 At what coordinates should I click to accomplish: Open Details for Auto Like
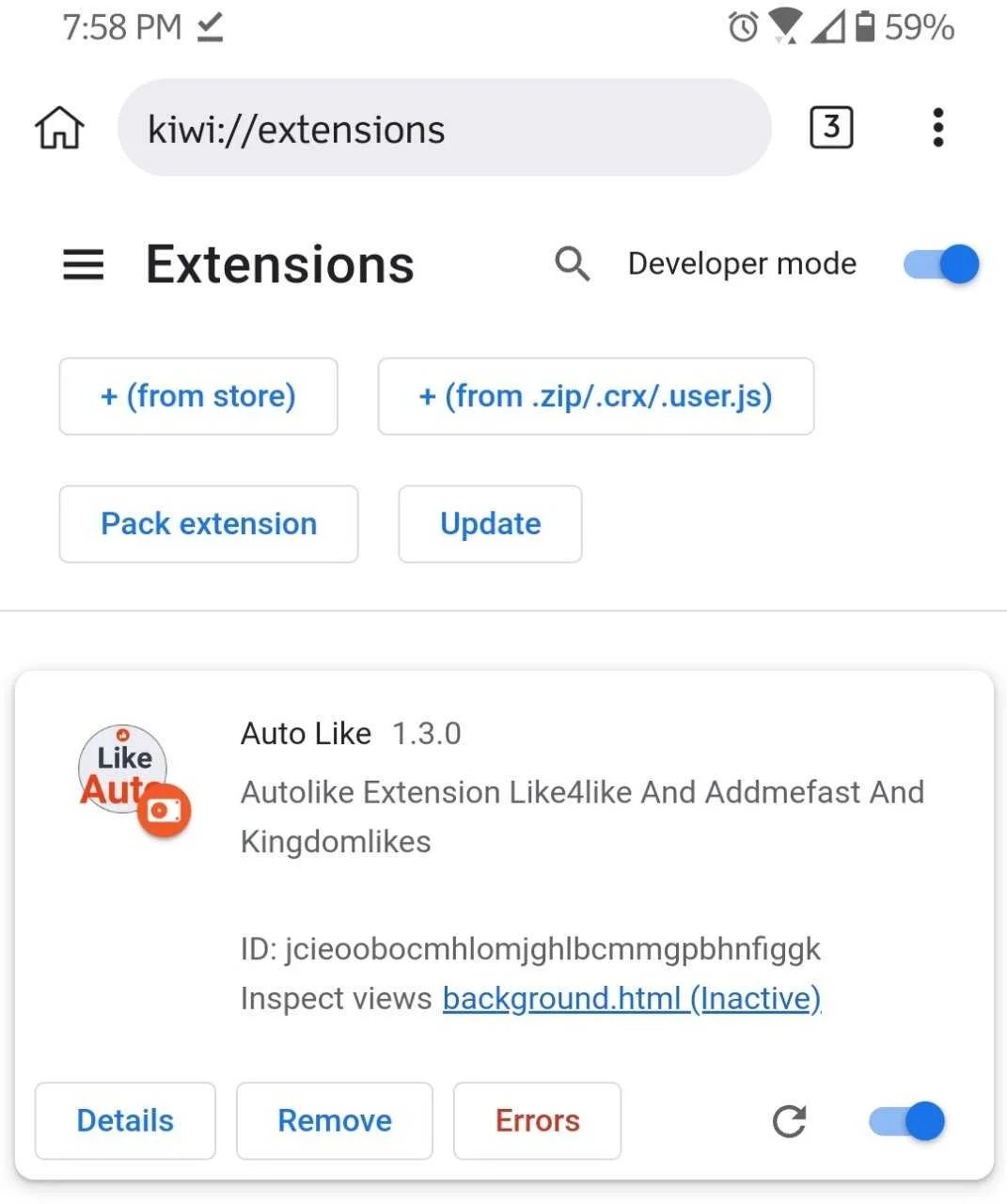pos(125,1120)
